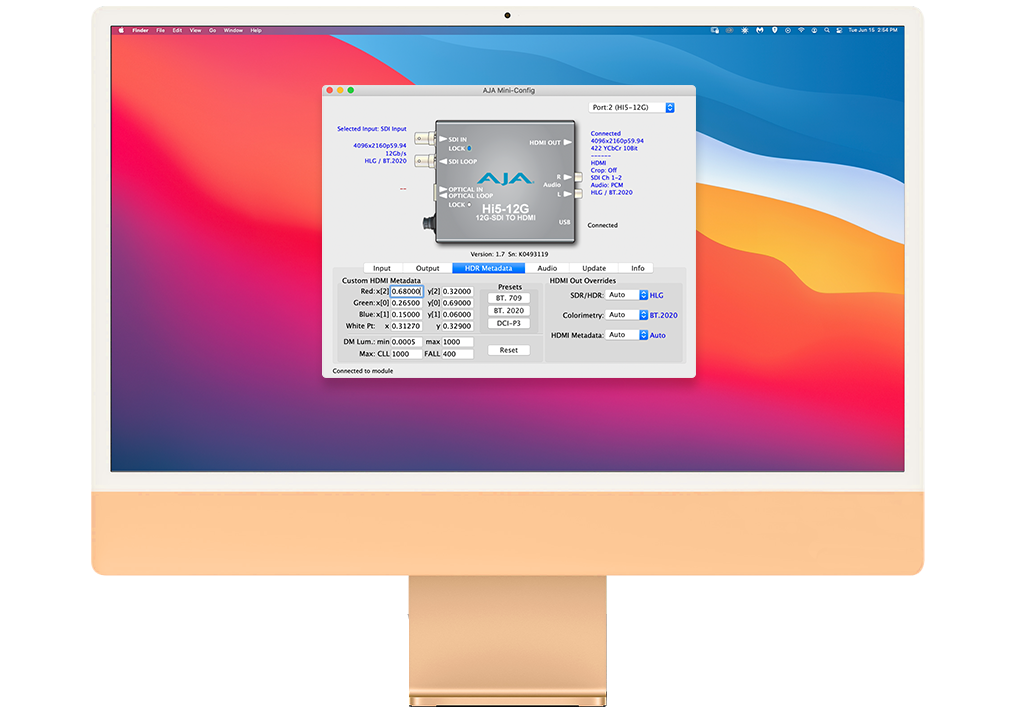
Task: Open the Port 2 (Hi5-12G) dropdown
Action: point(631,107)
